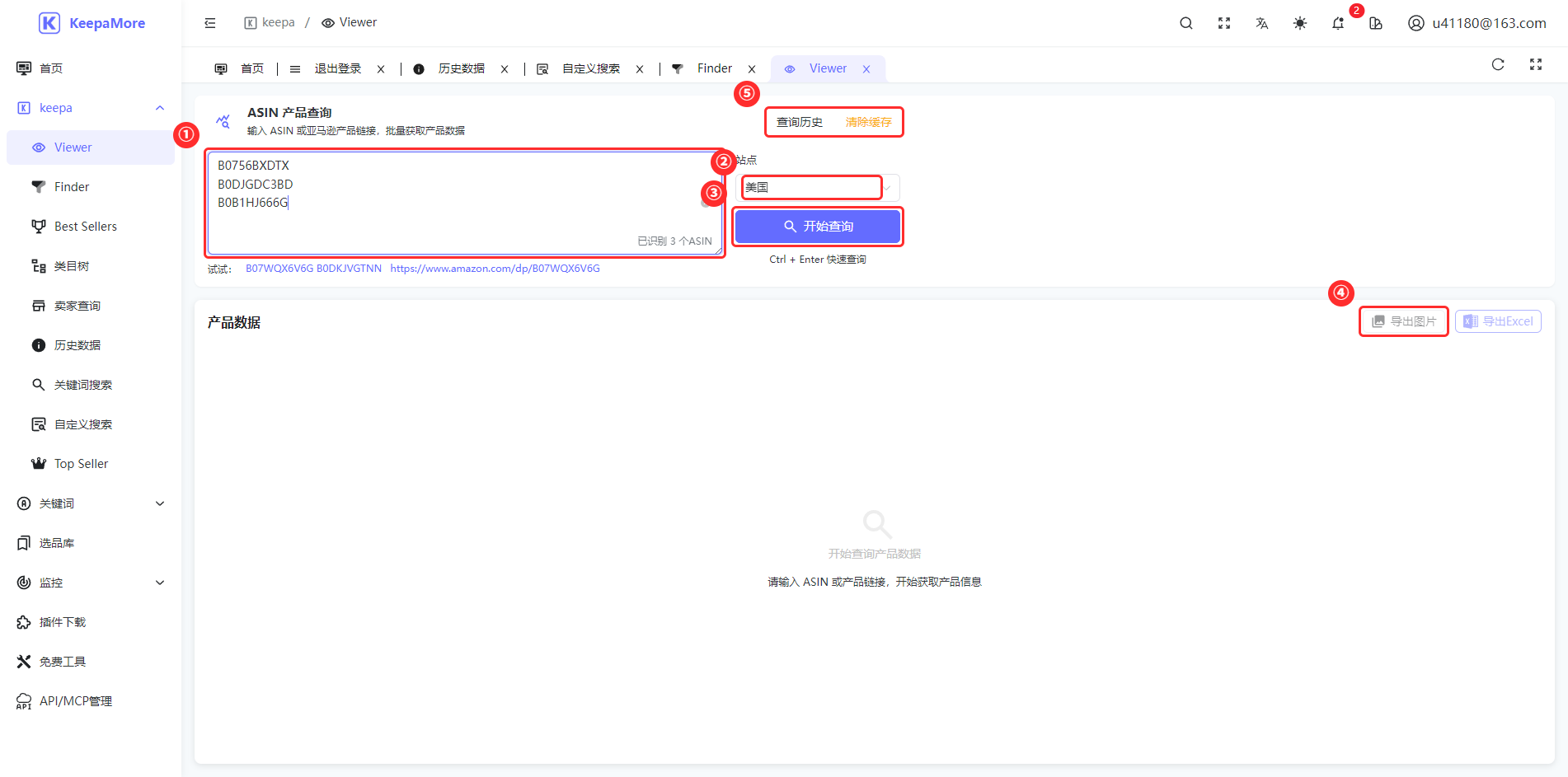
Task: Close the 退出登录 tab
Action: (x=381, y=69)
